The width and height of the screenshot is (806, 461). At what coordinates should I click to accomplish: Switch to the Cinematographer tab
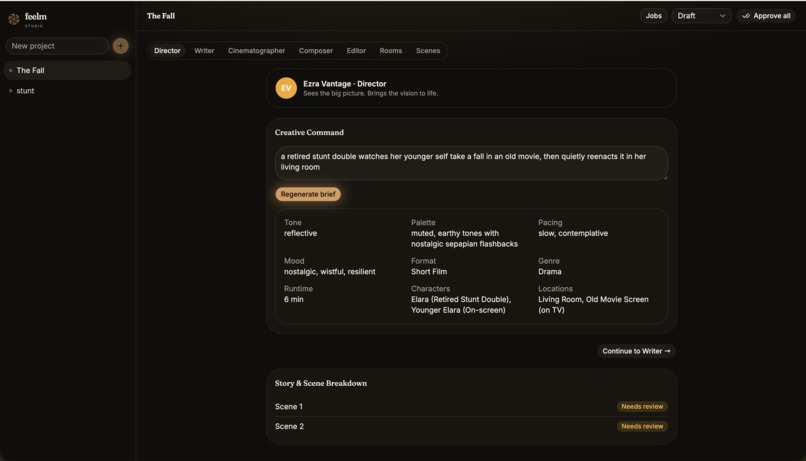click(x=257, y=51)
